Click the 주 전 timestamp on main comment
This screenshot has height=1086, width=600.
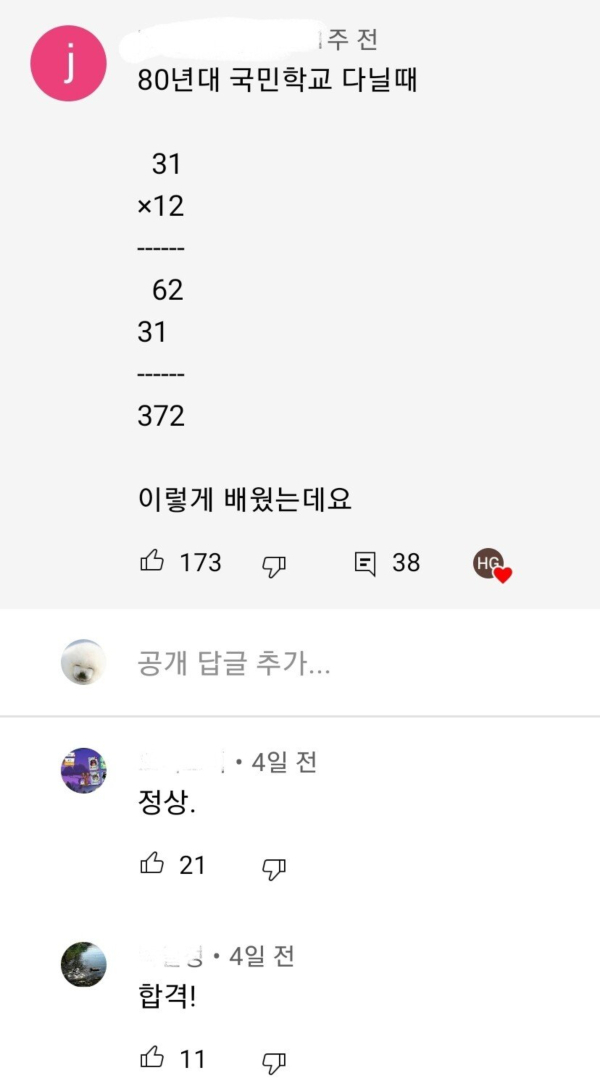(x=350, y=40)
